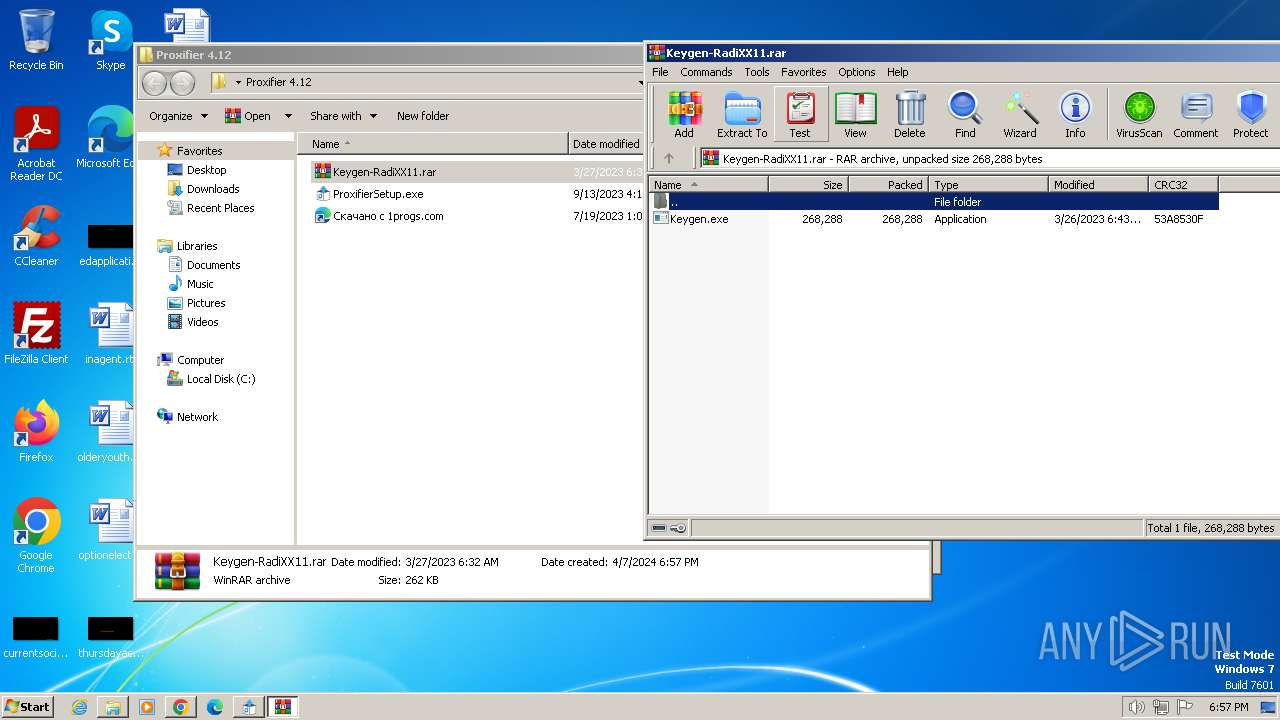Image resolution: width=1280 pixels, height=720 pixels.
Task: Click Open button in Explorer toolbar
Action: point(248,116)
